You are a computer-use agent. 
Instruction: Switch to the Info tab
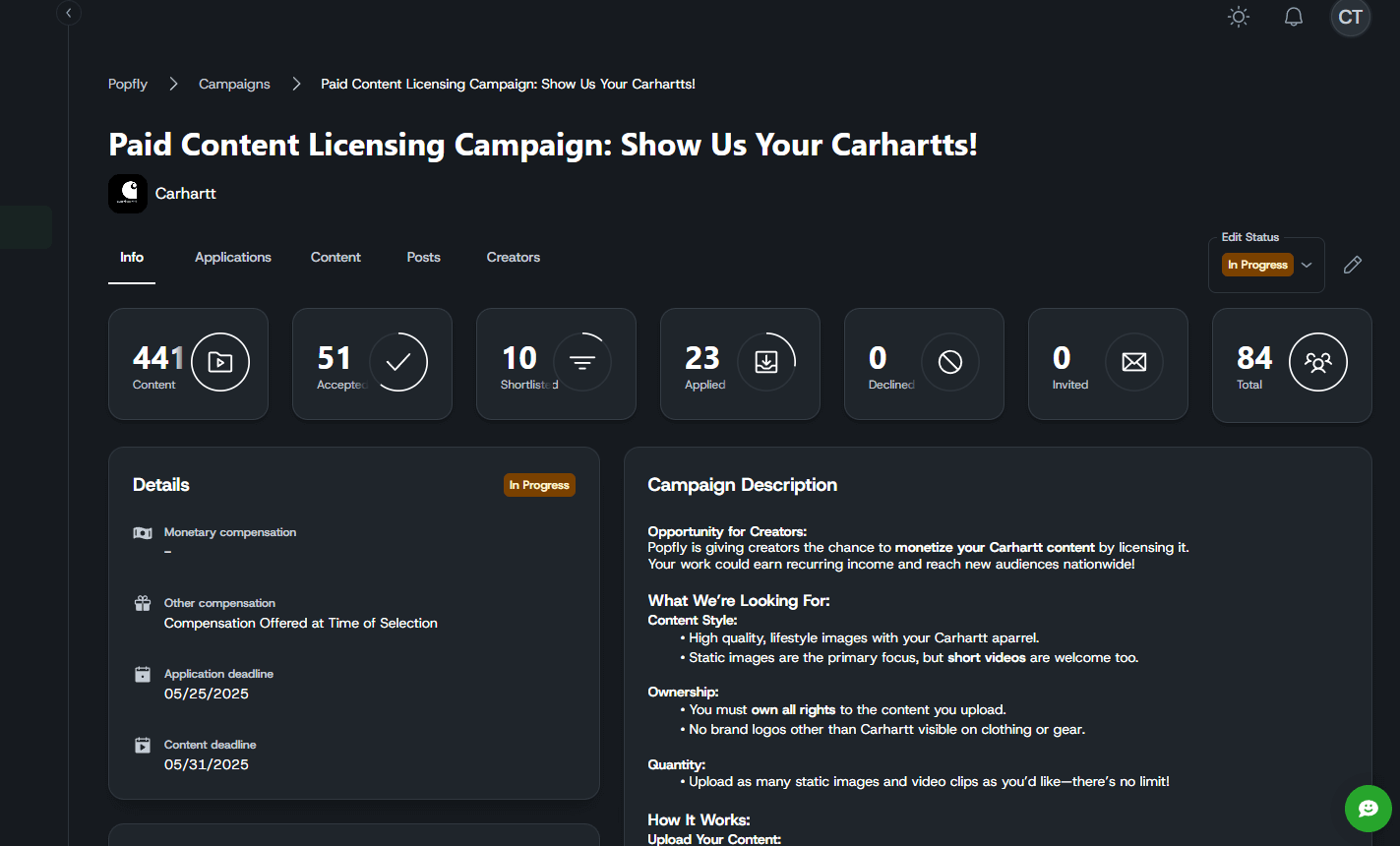pyautogui.click(x=132, y=257)
